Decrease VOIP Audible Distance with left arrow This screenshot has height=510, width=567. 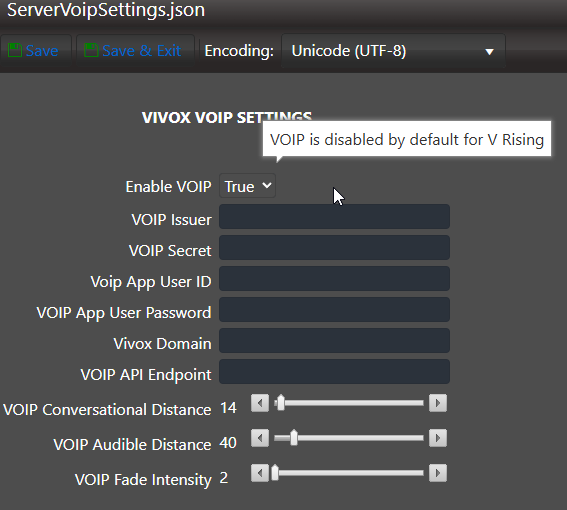[260, 438]
